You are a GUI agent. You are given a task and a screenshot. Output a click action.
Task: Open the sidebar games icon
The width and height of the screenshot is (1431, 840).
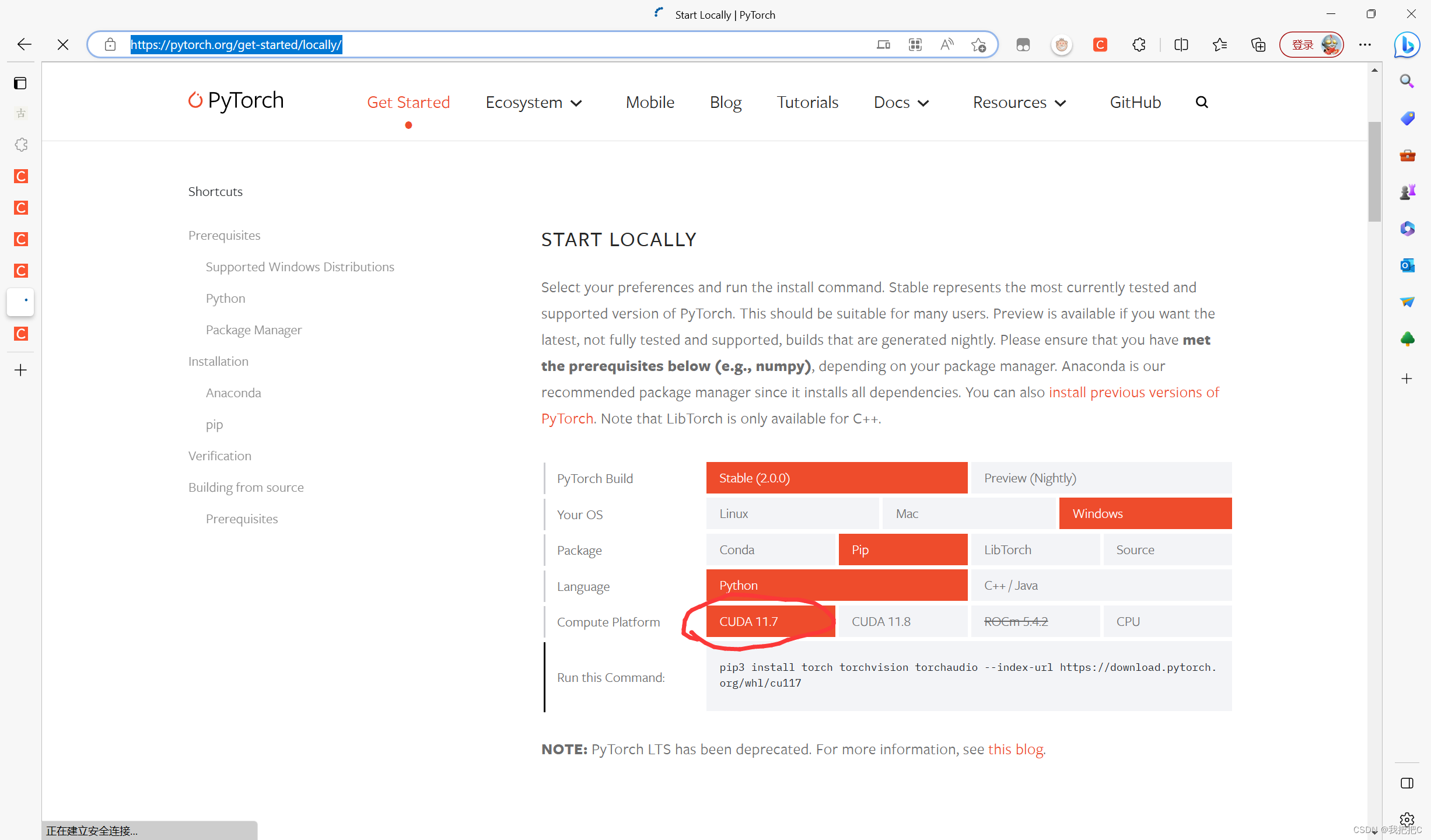pyautogui.click(x=1406, y=192)
